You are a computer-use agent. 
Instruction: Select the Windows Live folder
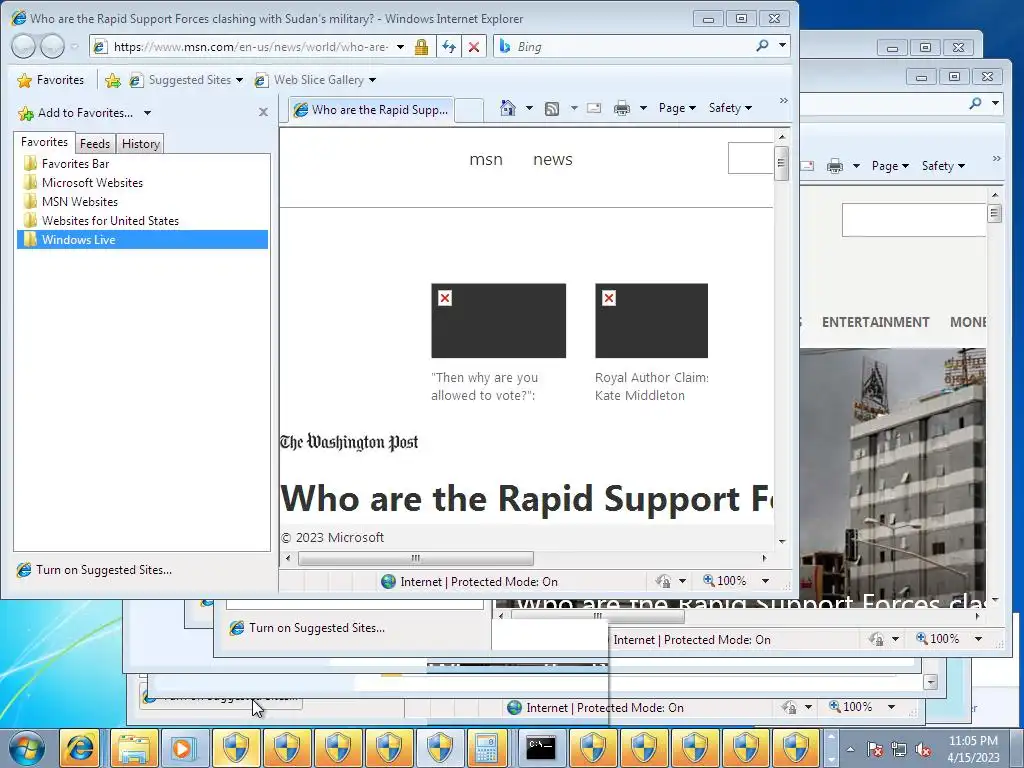(142, 240)
